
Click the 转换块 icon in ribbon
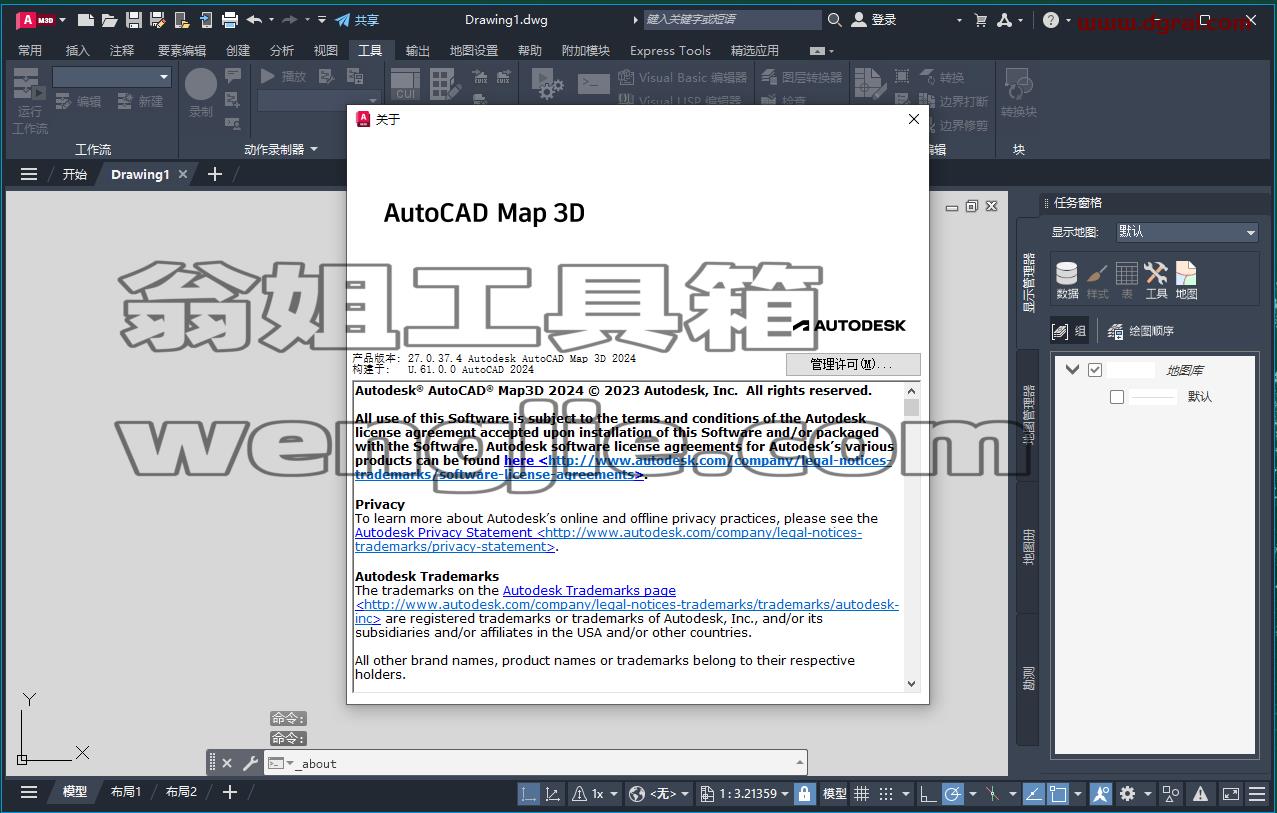pos(1018,93)
